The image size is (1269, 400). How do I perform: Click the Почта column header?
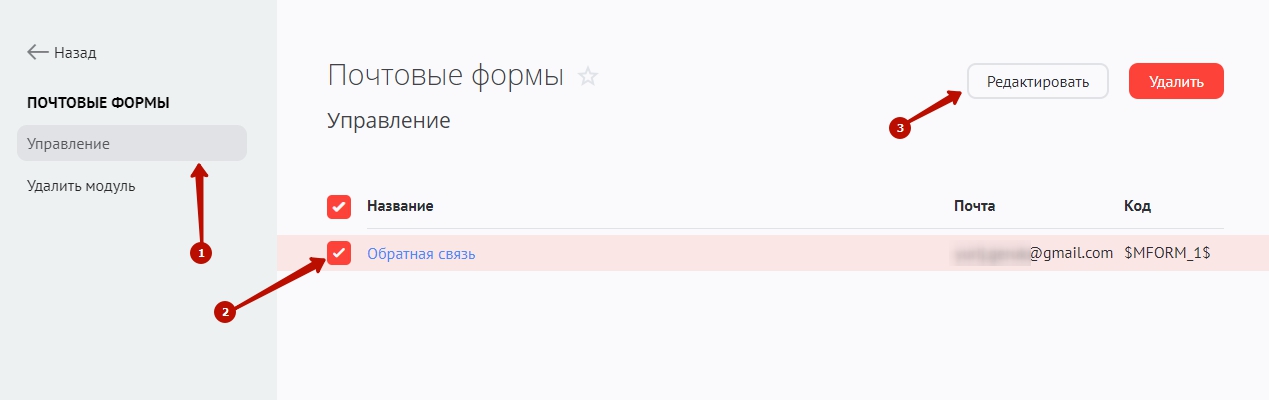(974, 206)
